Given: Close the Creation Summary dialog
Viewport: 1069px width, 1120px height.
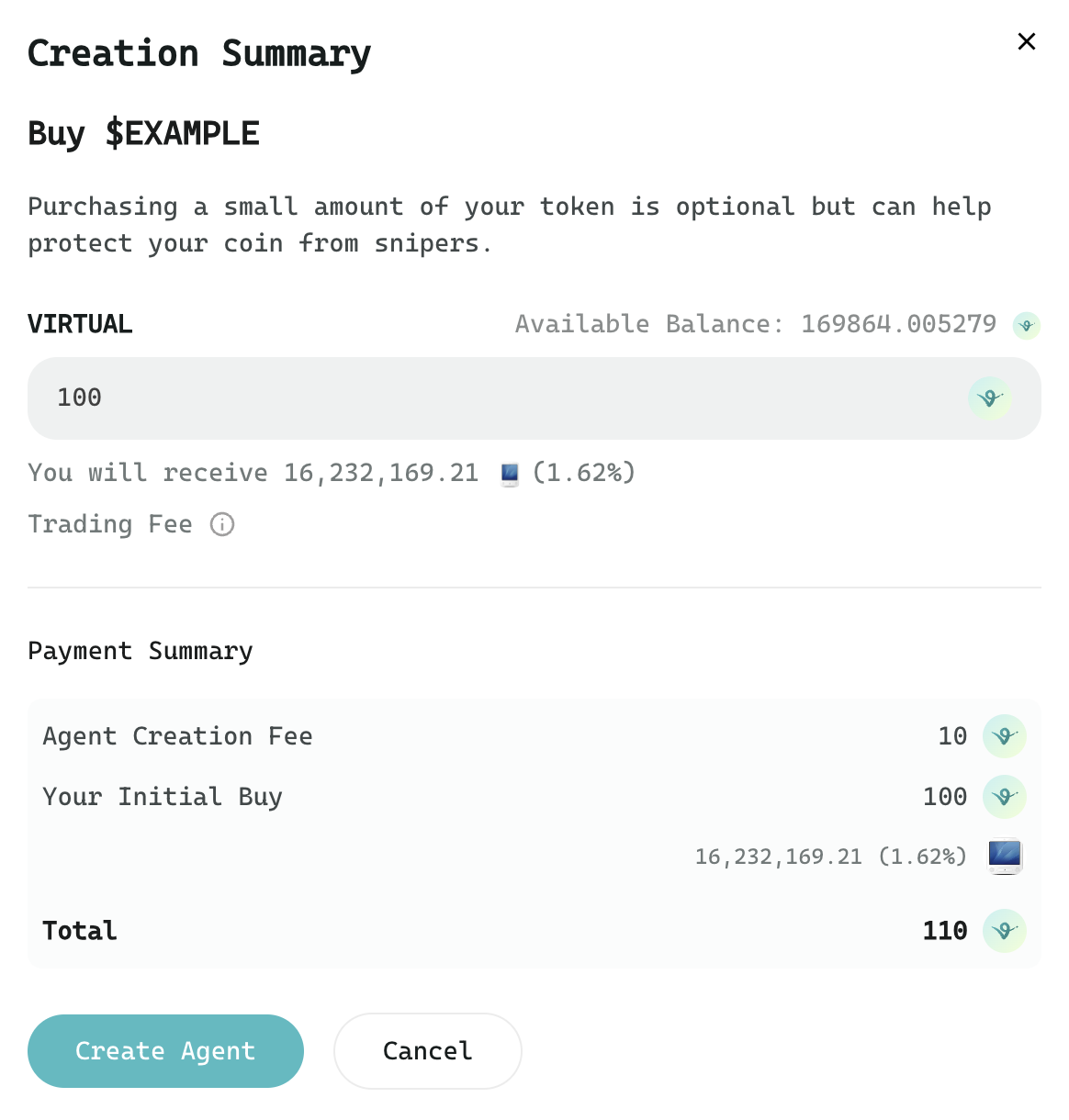Looking at the screenshot, I should pos(1027,41).
